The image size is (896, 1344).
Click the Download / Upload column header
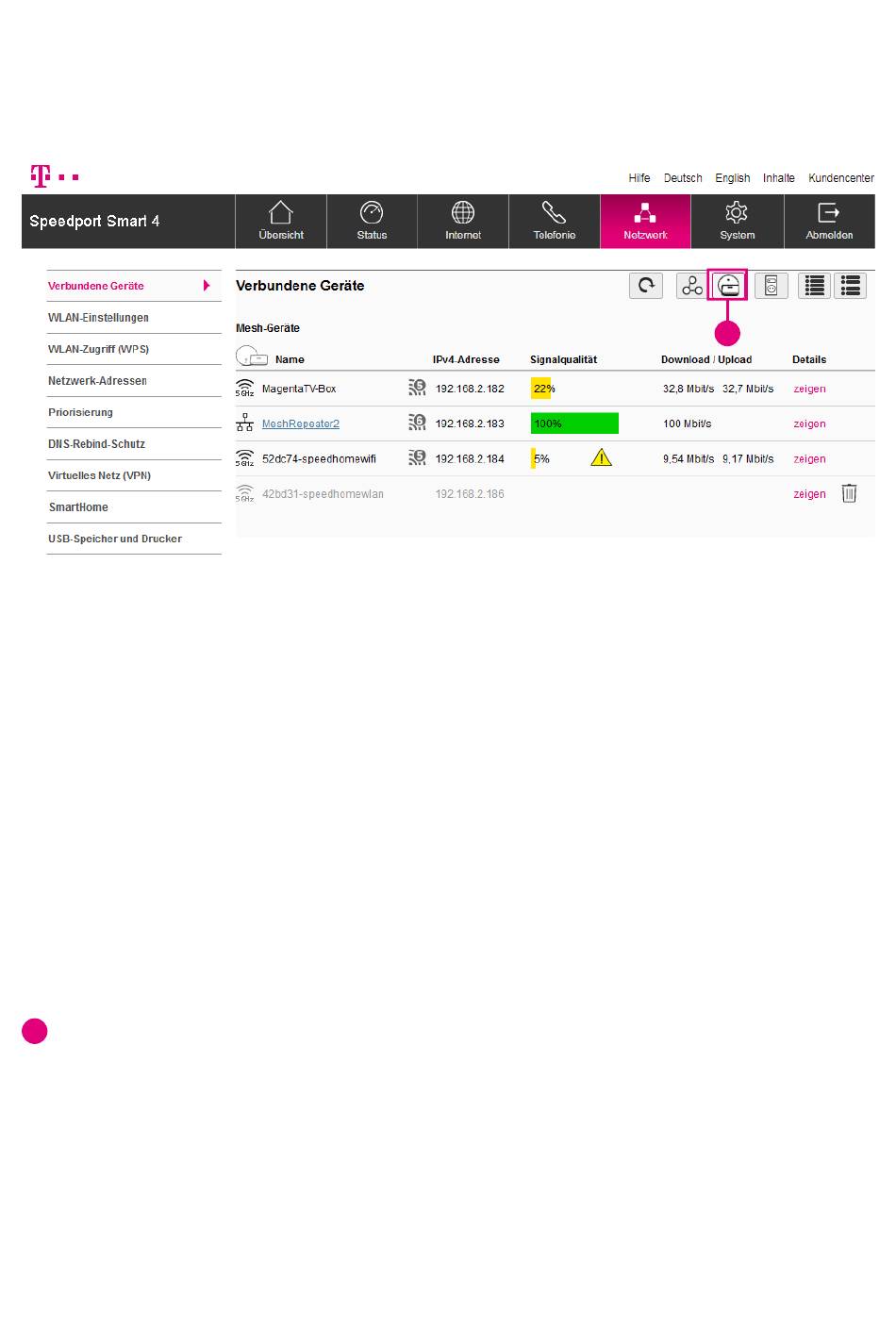click(x=706, y=359)
